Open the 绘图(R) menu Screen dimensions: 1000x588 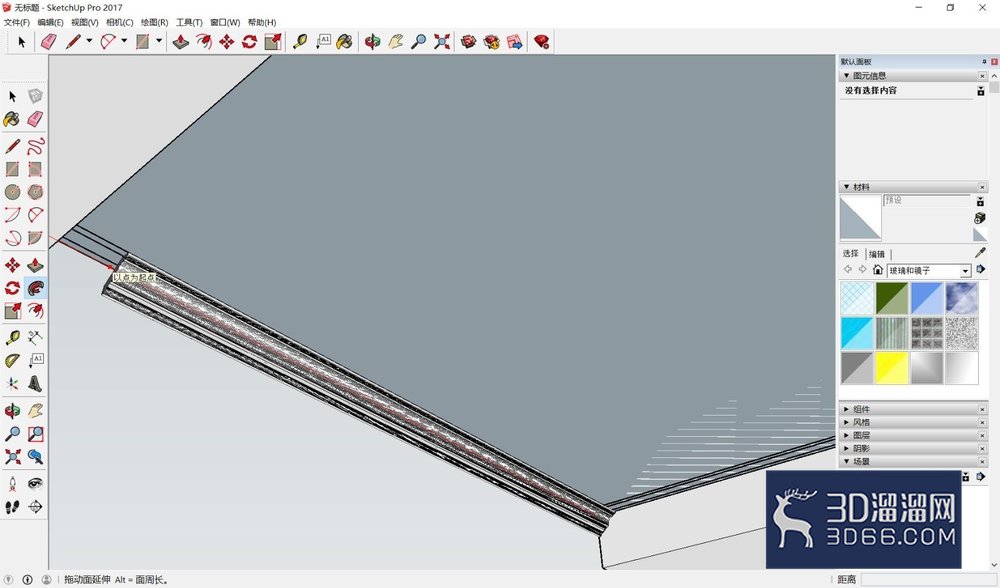tap(154, 22)
